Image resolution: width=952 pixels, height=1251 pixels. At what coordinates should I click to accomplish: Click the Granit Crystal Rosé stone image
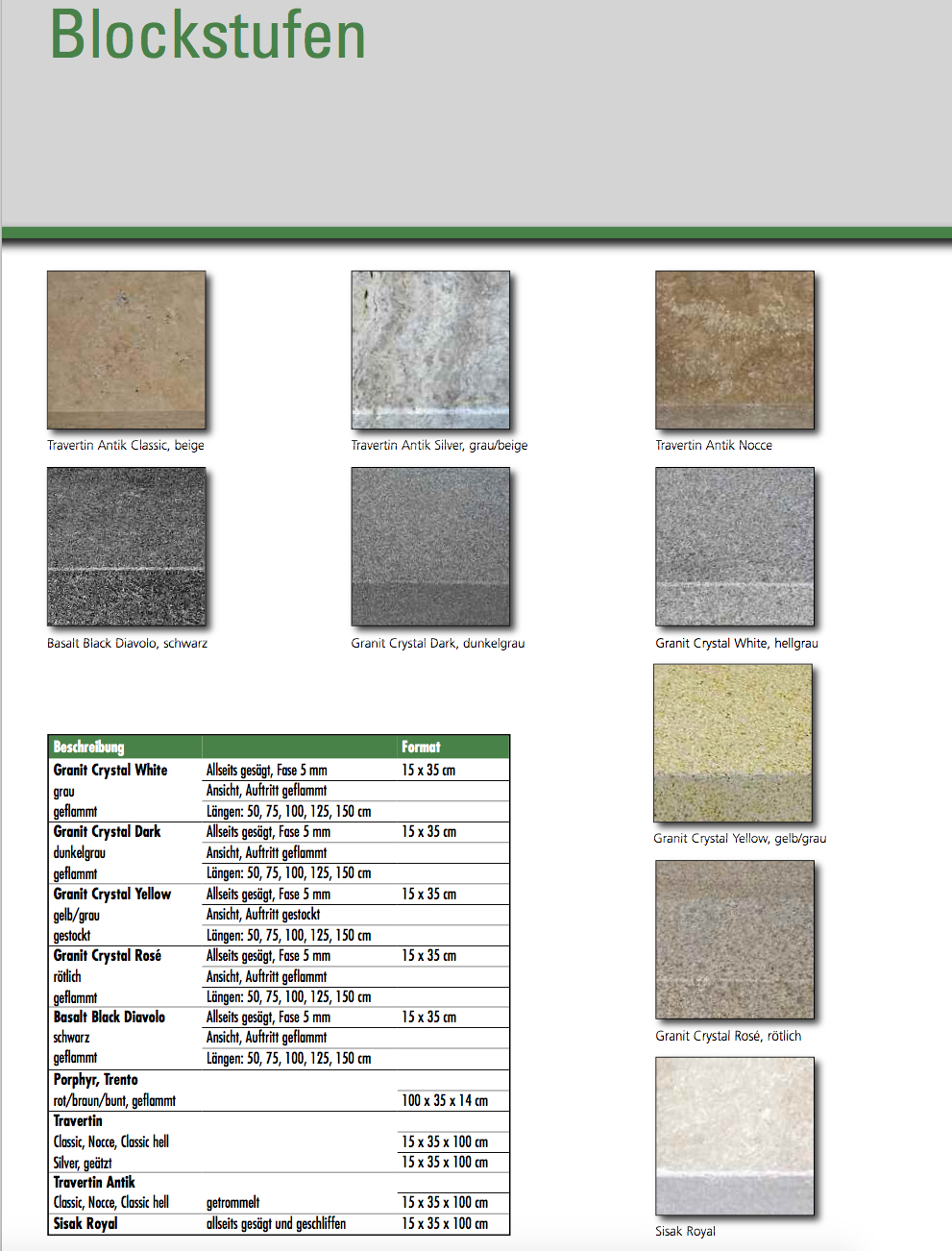point(734,939)
